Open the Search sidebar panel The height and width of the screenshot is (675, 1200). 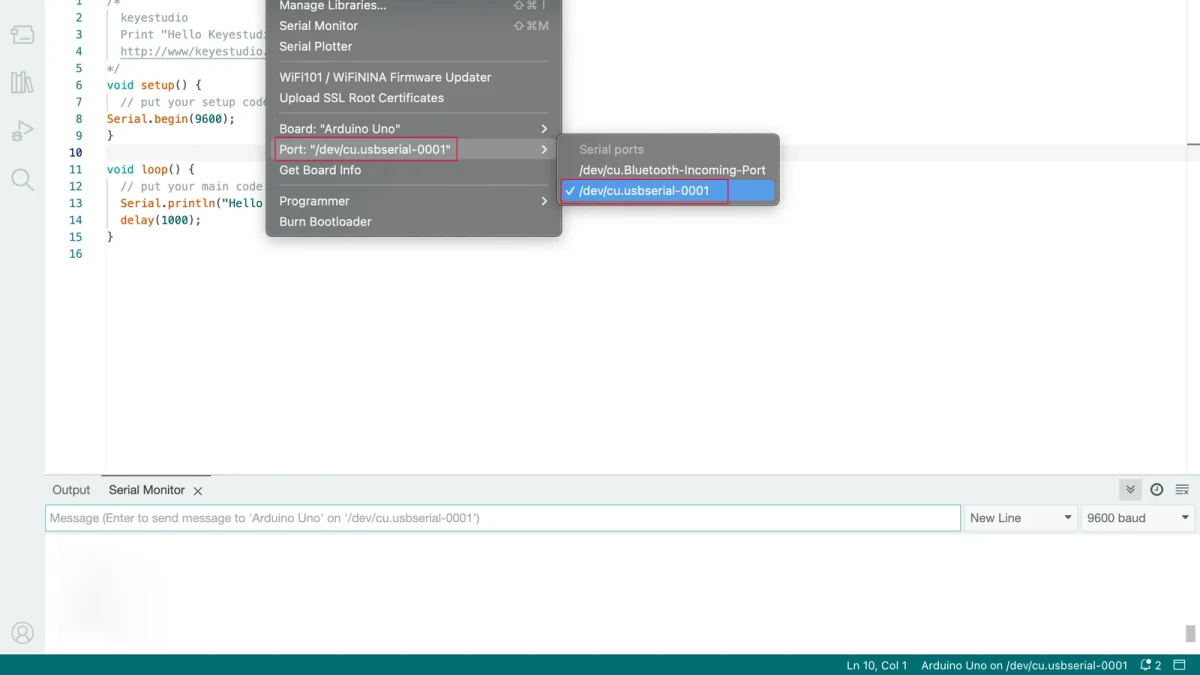pyautogui.click(x=22, y=180)
